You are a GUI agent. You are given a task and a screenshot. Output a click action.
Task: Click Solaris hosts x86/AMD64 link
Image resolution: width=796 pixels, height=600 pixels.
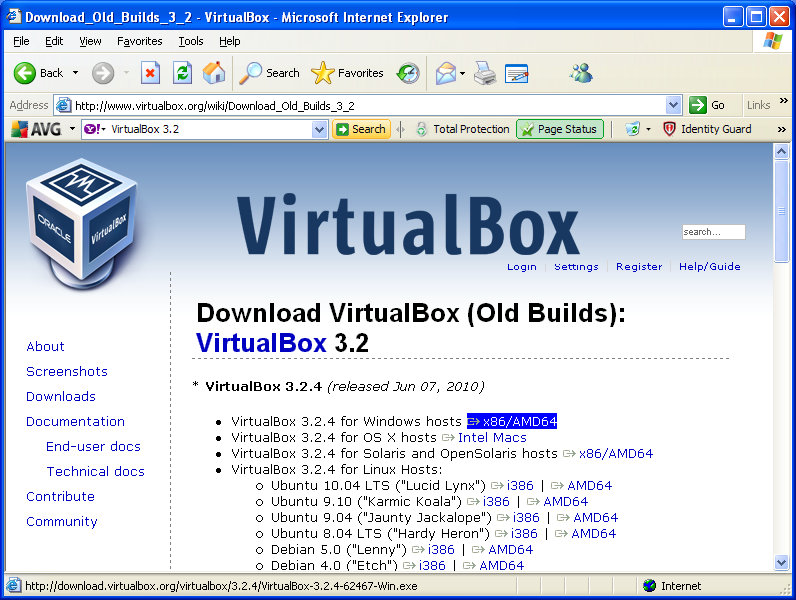point(616,453)
